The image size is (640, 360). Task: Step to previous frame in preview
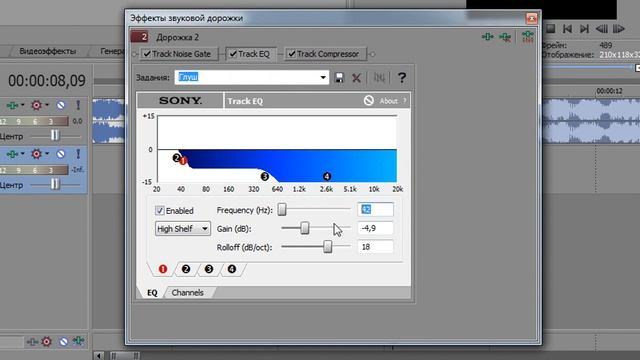click(602, 29)
